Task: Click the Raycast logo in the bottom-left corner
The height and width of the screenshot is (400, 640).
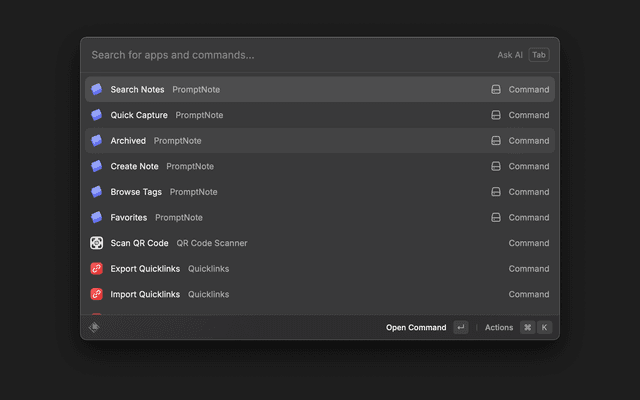Action: (x=95, y=327)
